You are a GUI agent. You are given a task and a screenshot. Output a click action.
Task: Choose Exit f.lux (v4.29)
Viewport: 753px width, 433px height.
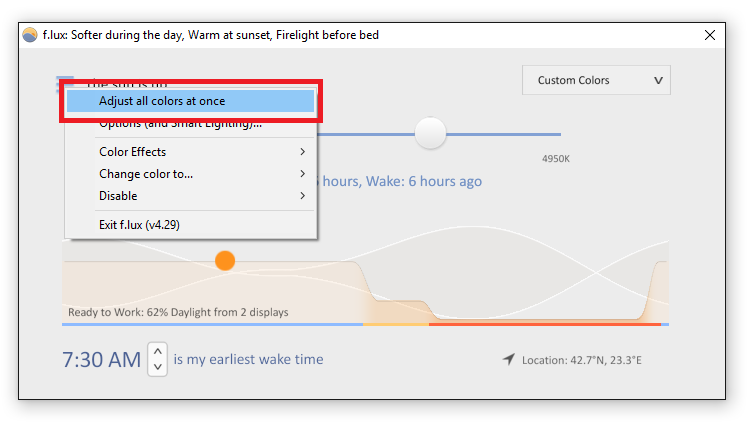[x=191, y=225]
